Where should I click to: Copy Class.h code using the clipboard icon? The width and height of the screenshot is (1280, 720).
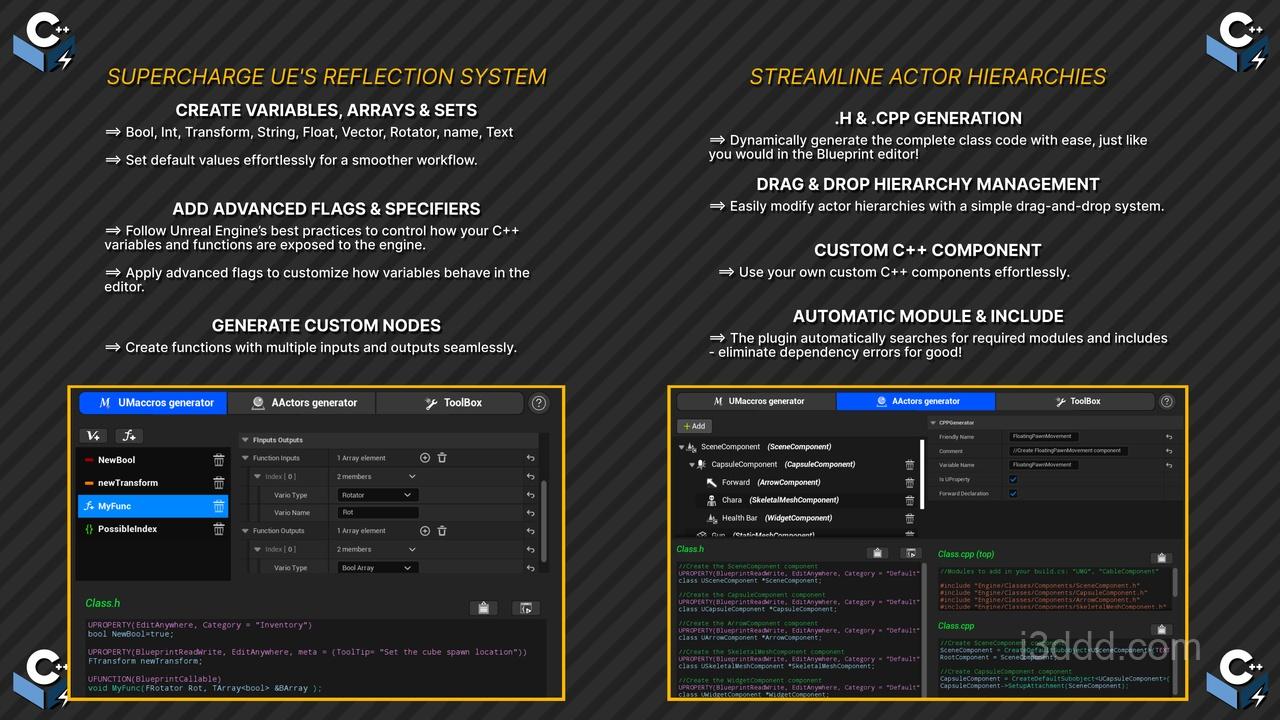tap(484, 608)
